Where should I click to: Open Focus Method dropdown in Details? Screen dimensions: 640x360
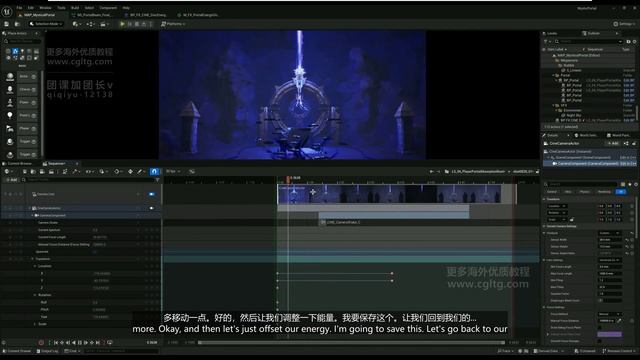[609, 314]
